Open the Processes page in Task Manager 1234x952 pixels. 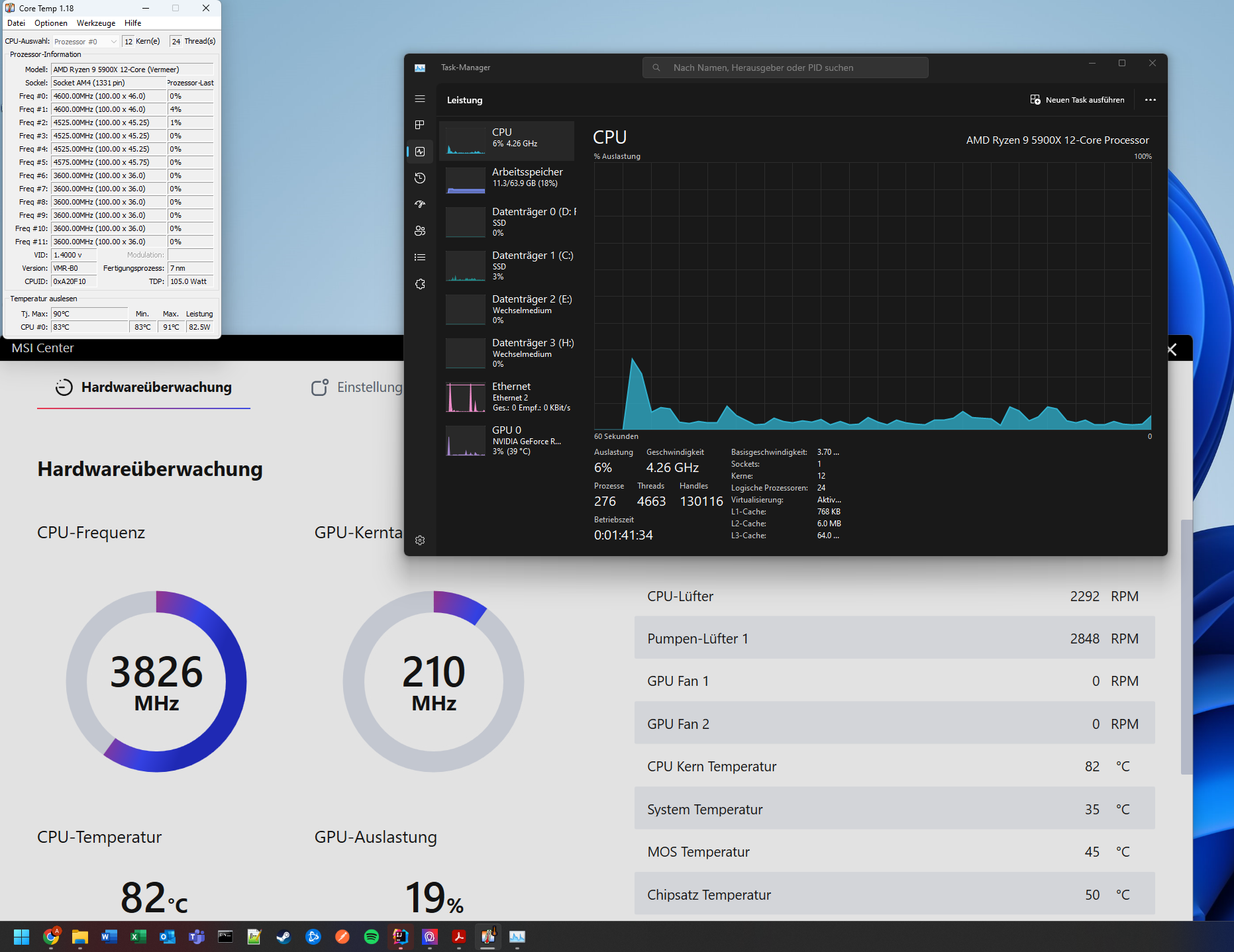coord(420,125)
